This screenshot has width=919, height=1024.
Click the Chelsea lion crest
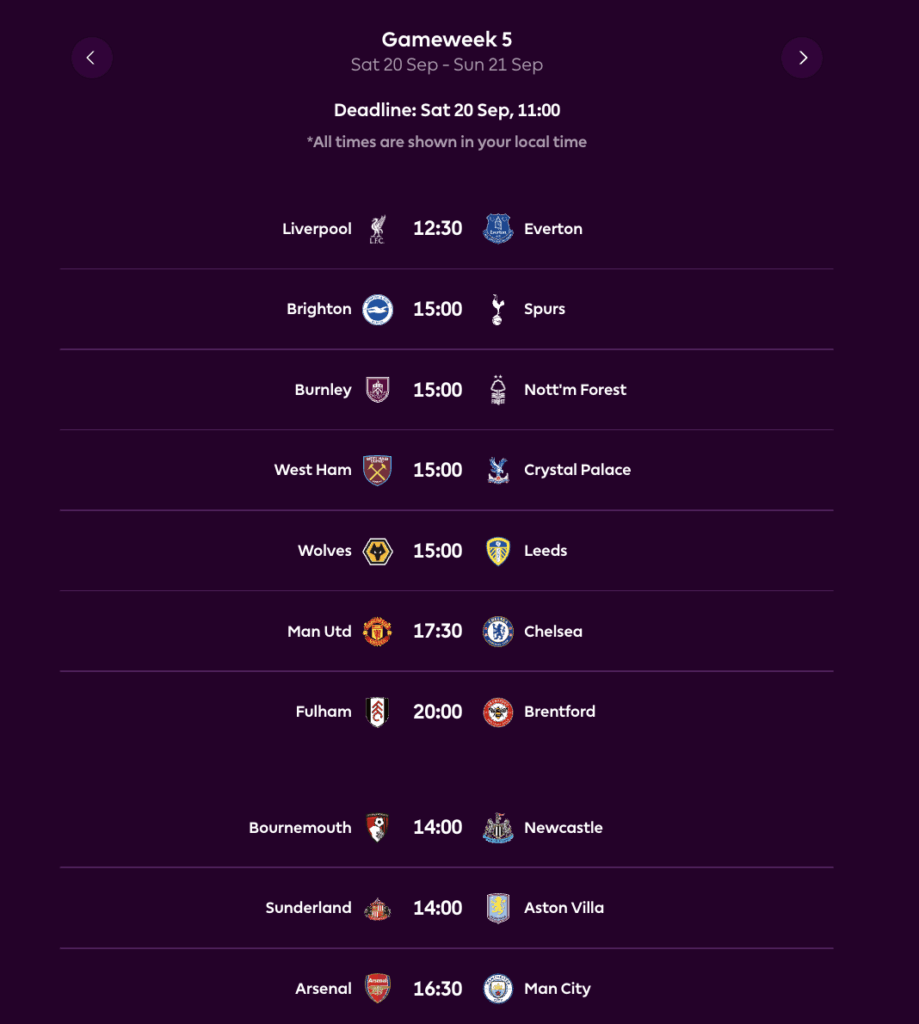coord(497,631)
